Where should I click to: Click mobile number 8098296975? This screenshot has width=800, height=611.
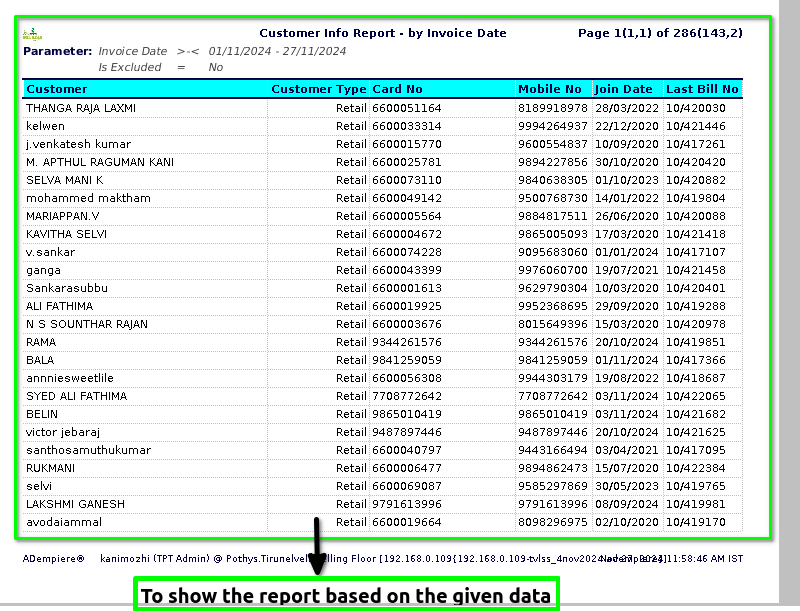tap(553, 522)
